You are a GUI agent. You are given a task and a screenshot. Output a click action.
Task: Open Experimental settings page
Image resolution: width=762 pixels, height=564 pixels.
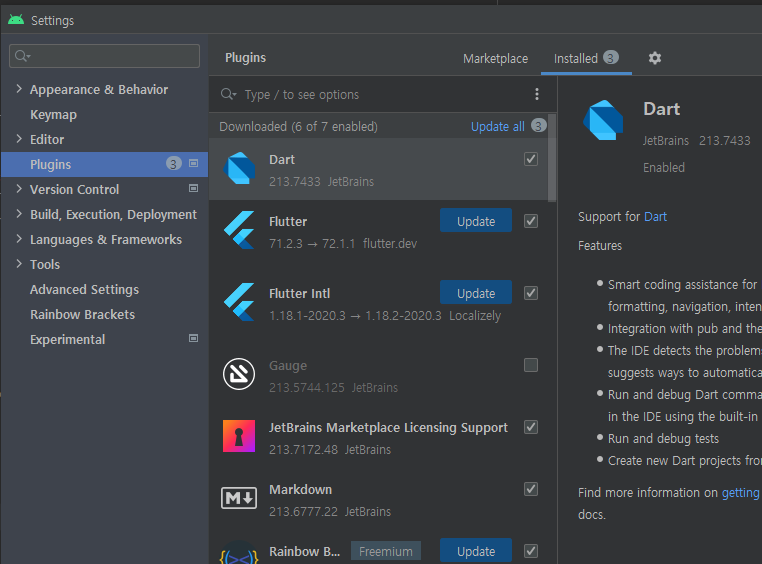point(67,340)
